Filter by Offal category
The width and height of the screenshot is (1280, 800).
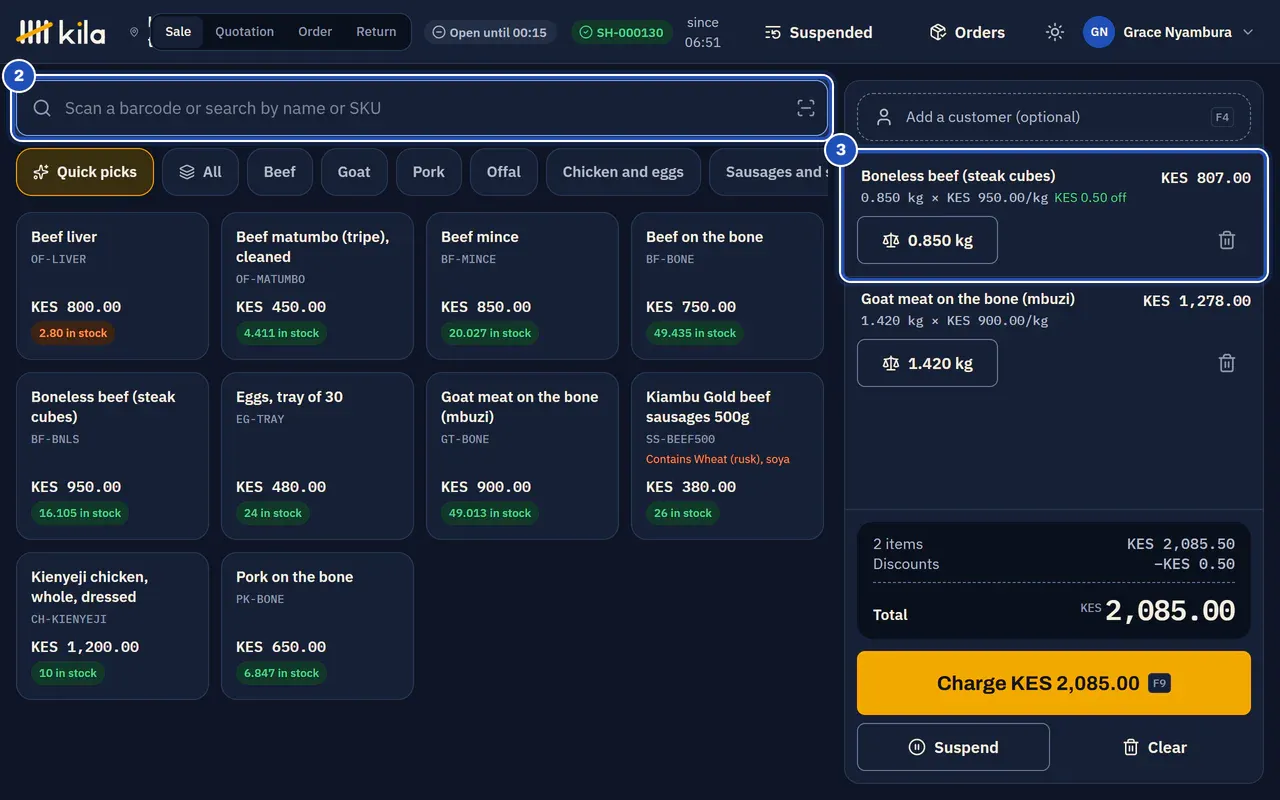pyautogui.click(x=504, y=172)
